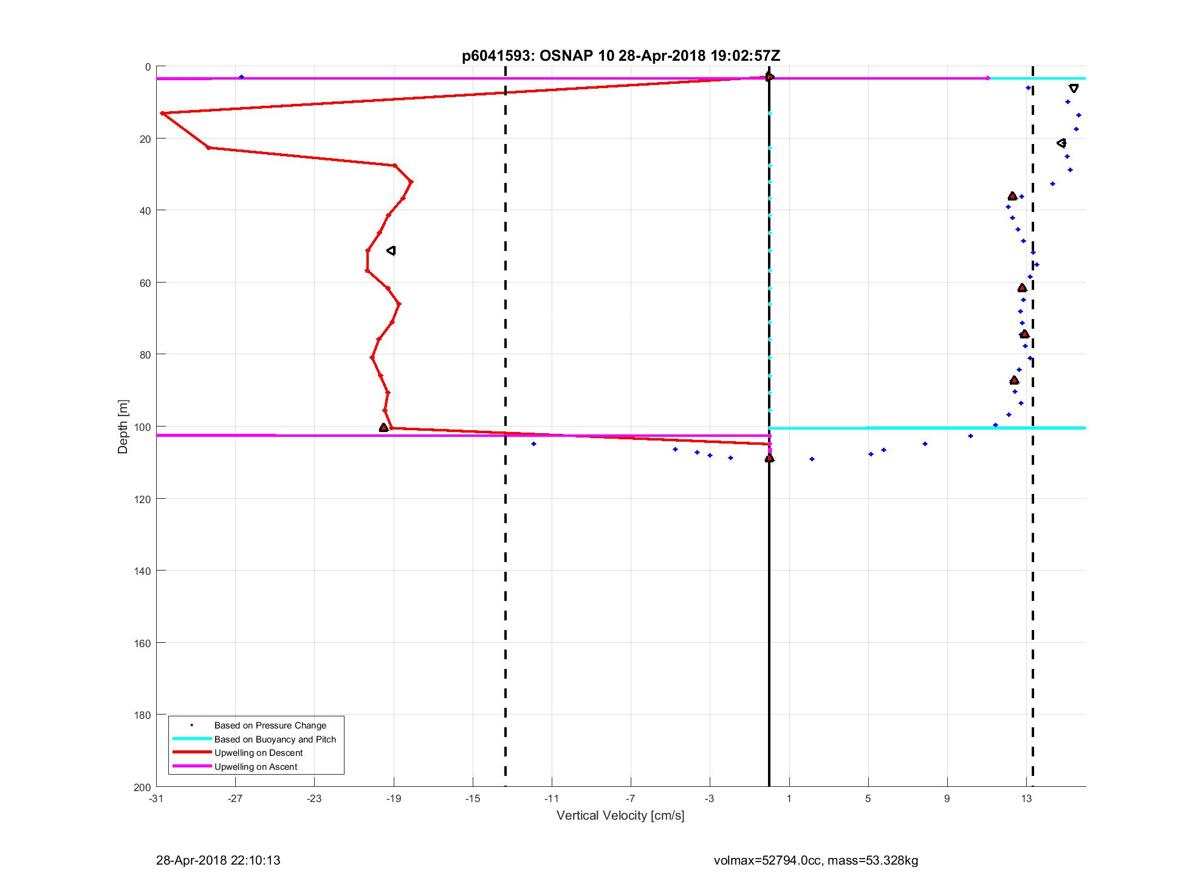Click the x-axis tick label 5
Image resolution: width=1200 pixels, height=885 pixels.
point(868,798)
